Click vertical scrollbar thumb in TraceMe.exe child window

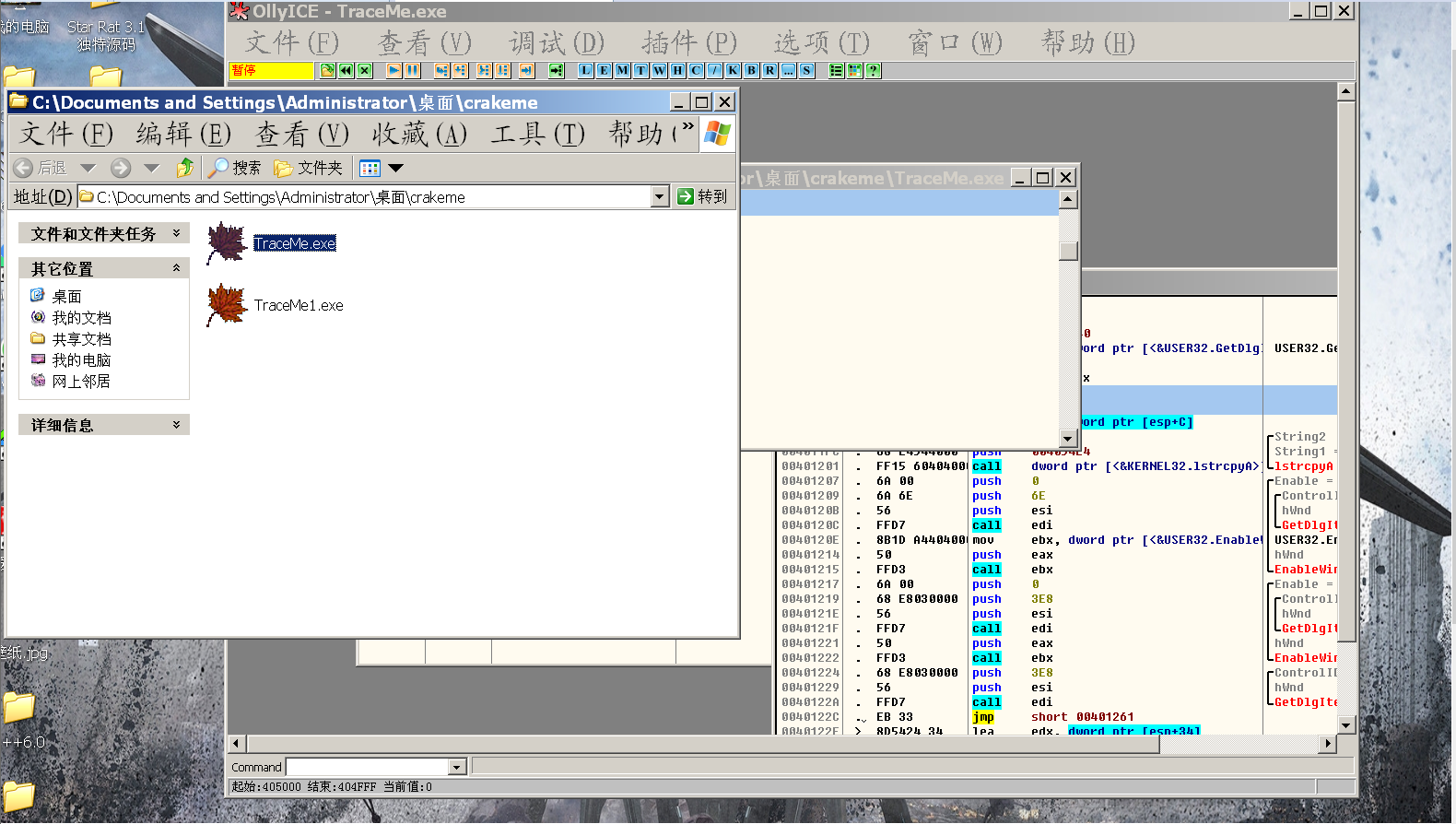[1068, 251]
